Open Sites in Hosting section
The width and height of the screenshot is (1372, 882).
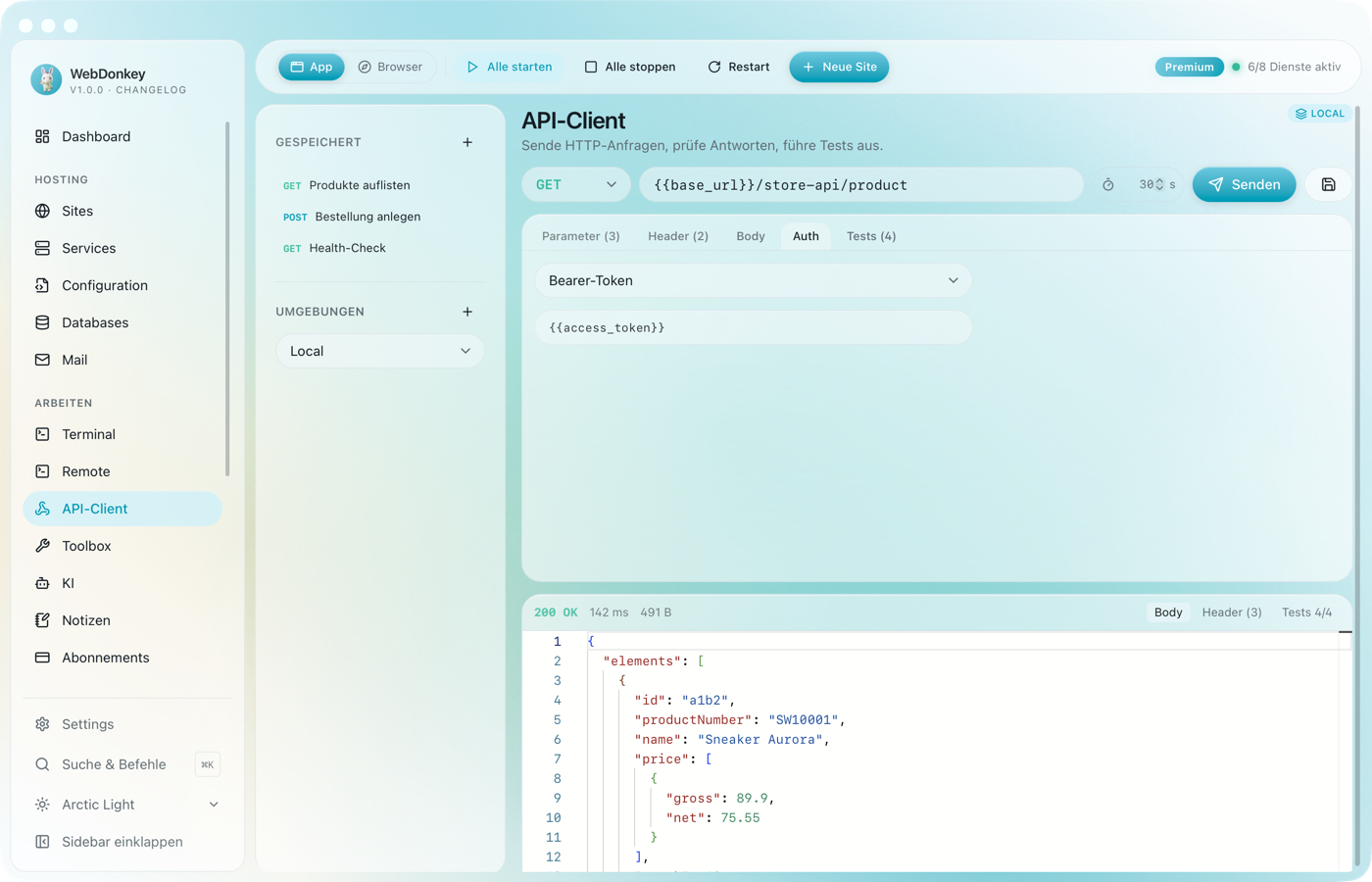point(122,211)
